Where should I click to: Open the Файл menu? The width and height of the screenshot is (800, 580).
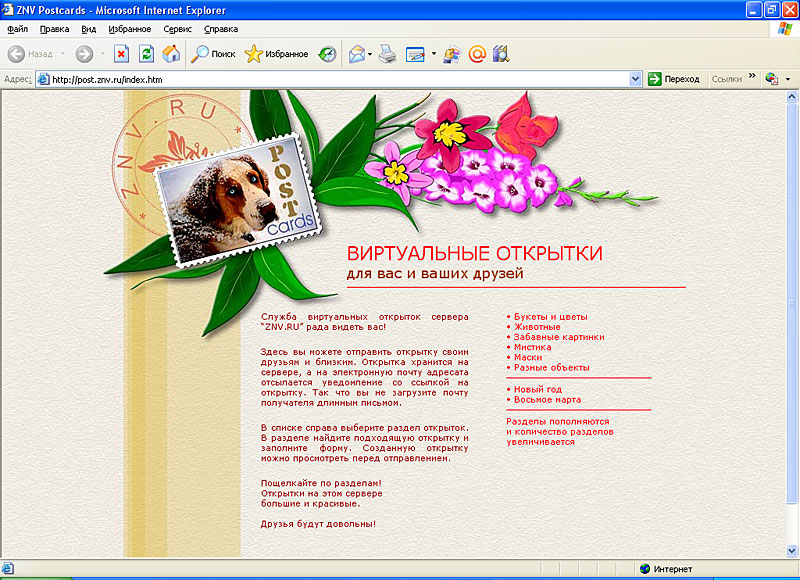[x=17, y=29]
